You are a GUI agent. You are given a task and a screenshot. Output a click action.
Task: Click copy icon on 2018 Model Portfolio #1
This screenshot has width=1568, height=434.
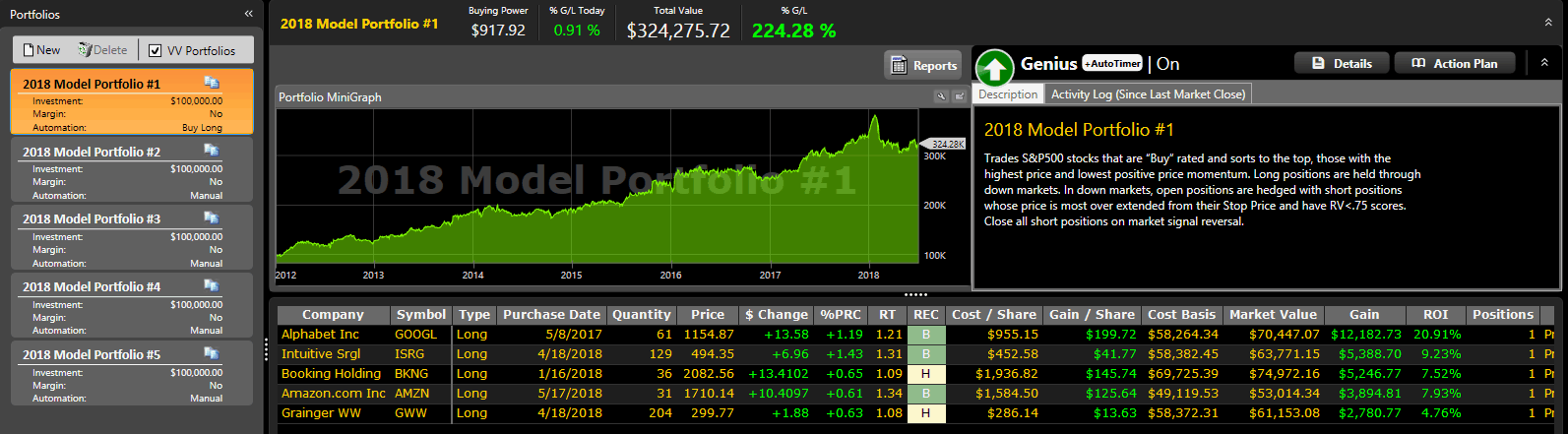[211, 83]
